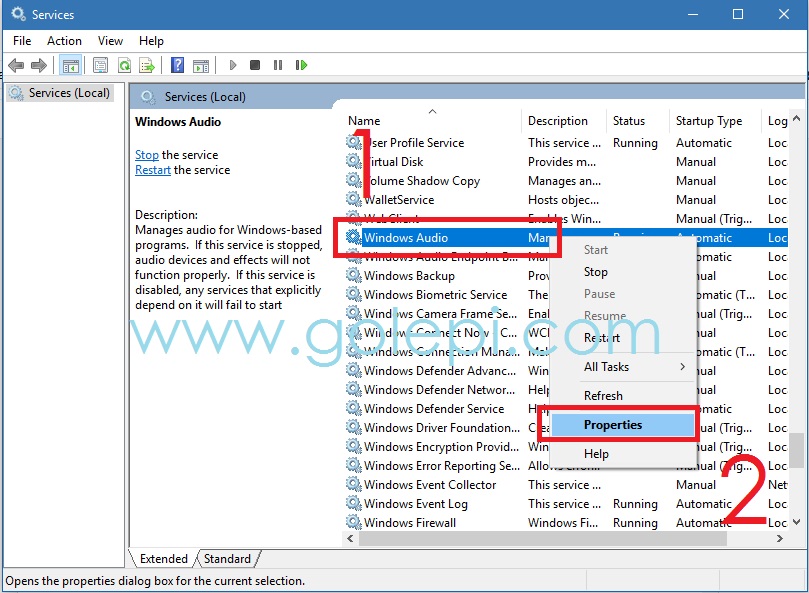The height and width of the screenshot is (593, 809).
Task: Click the Stop Service square icon
Action: click(x=255, y=65)
